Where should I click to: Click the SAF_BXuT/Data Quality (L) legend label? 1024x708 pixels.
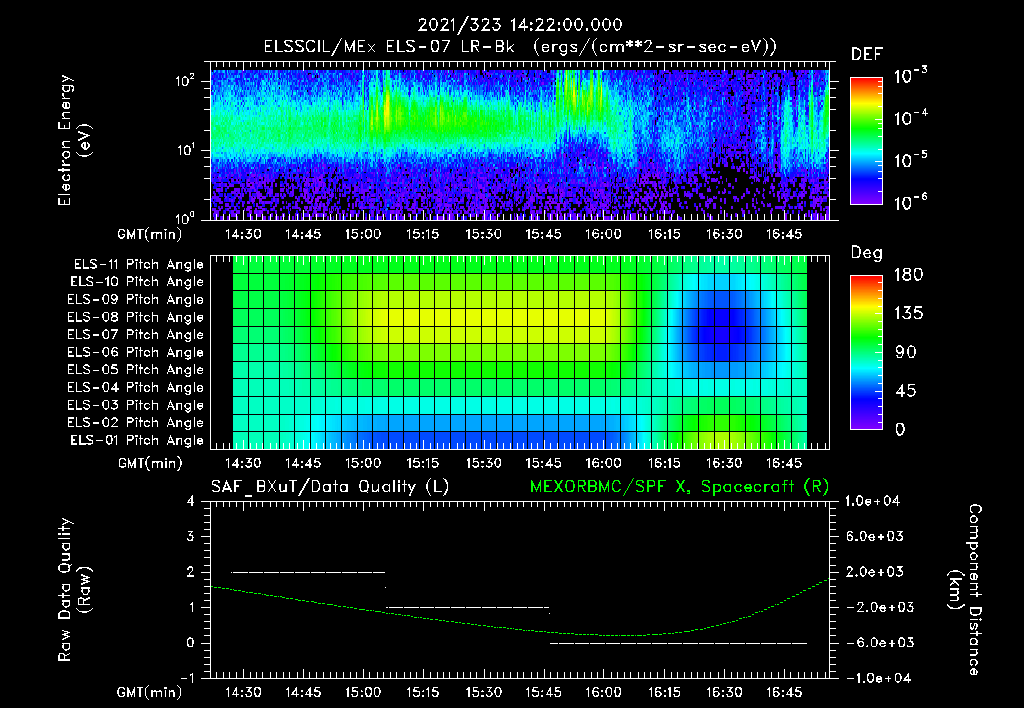click(330, 487)
